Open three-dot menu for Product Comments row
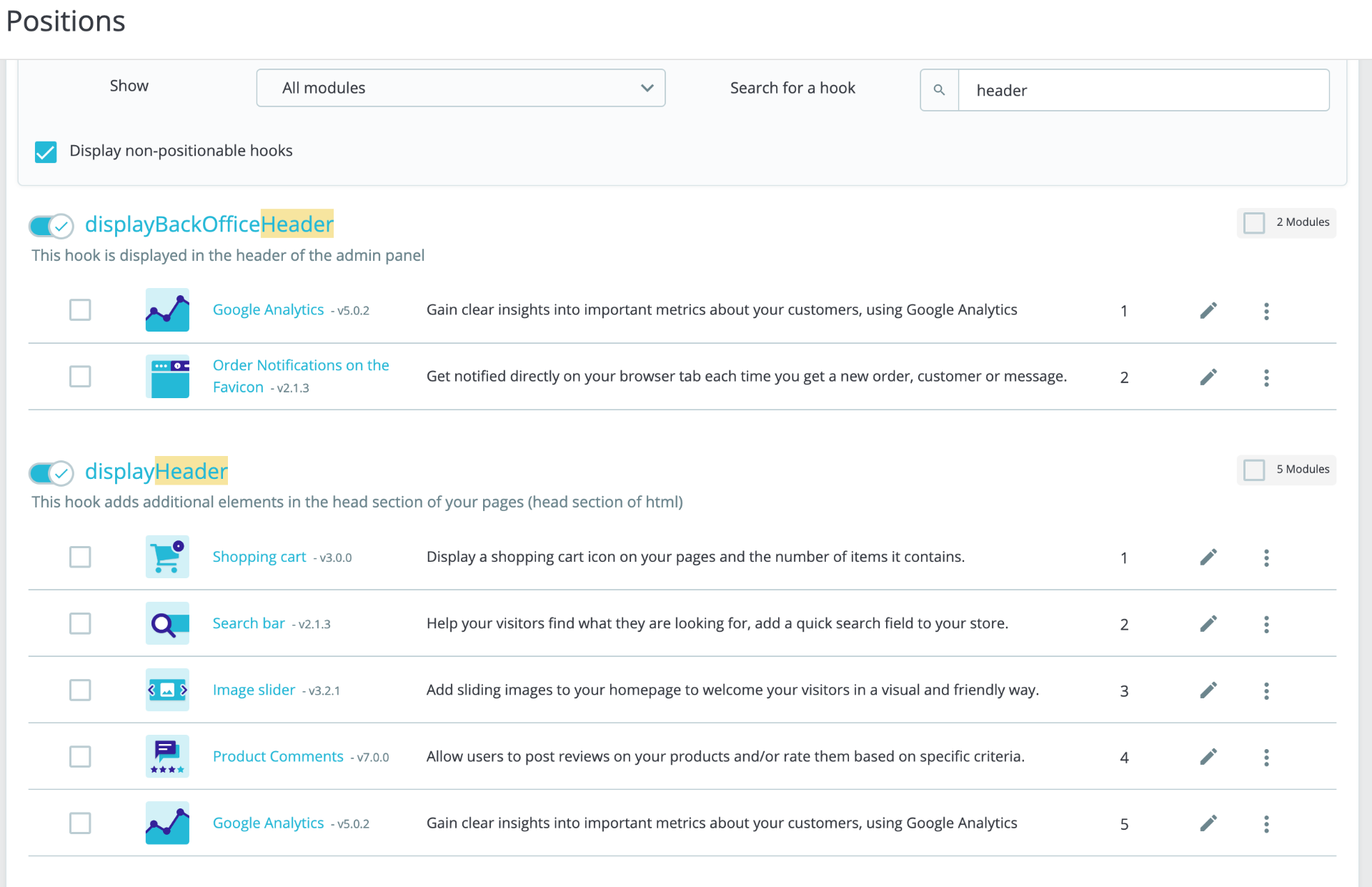Image resolution: width=1372 pixels, height=887 pixels. (1266, 757)
